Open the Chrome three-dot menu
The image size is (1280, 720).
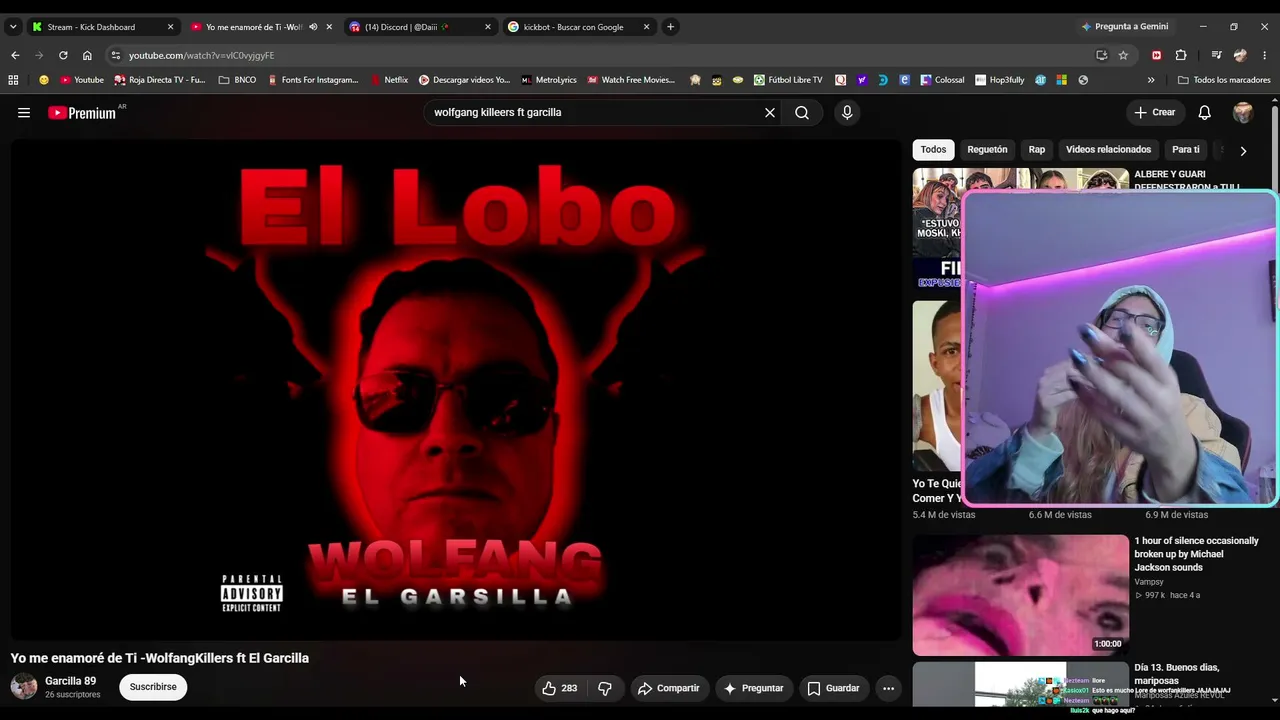(x=1265, y=55)
